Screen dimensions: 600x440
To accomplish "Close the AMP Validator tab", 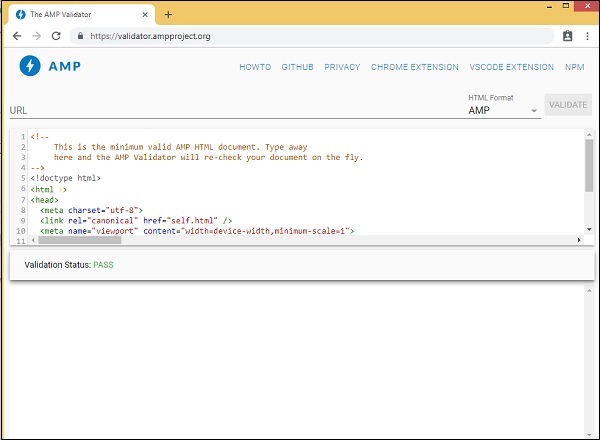I will 147,14.
